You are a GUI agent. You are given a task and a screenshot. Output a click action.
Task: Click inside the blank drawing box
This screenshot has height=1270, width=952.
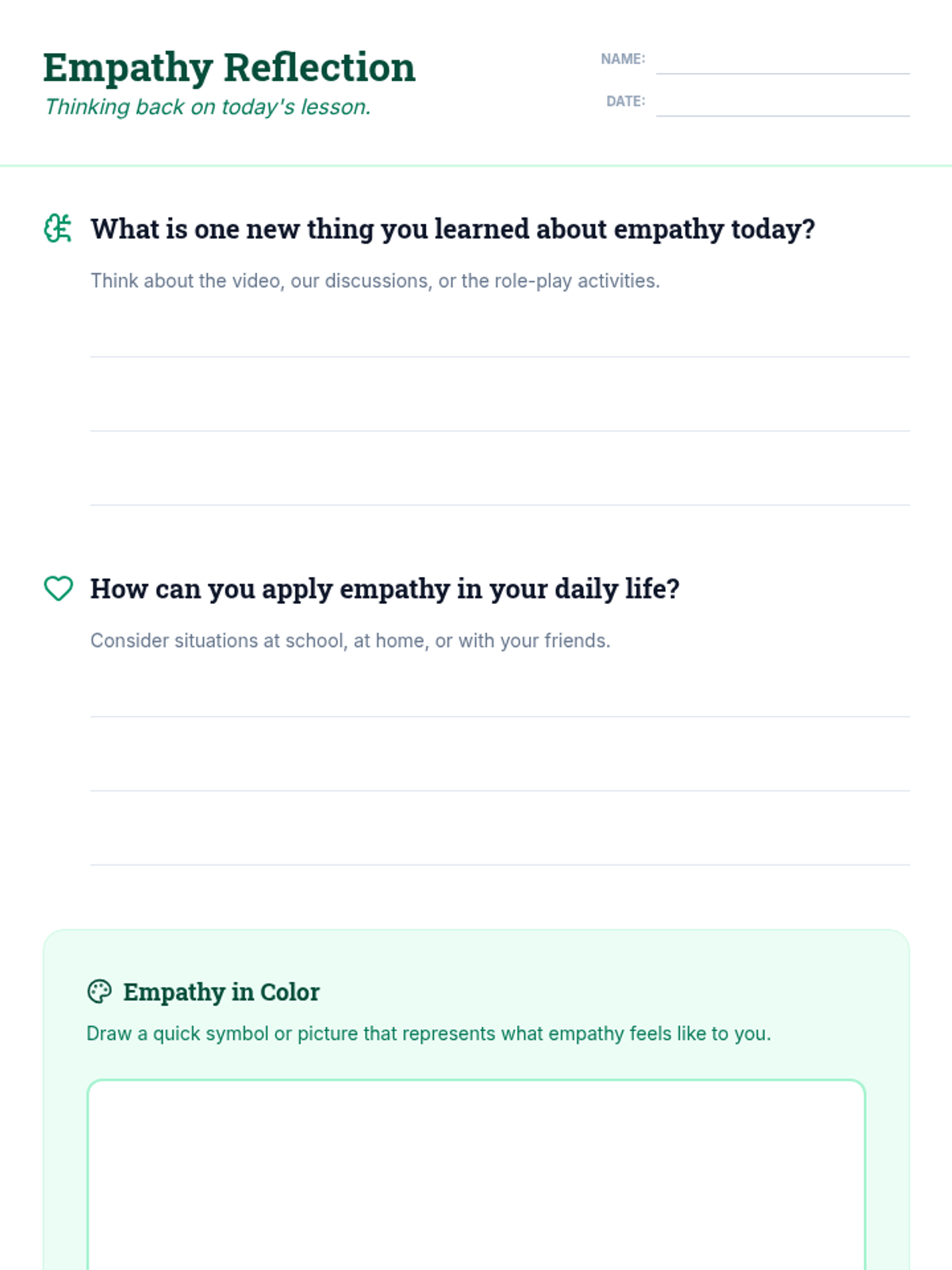[476, 1175]
